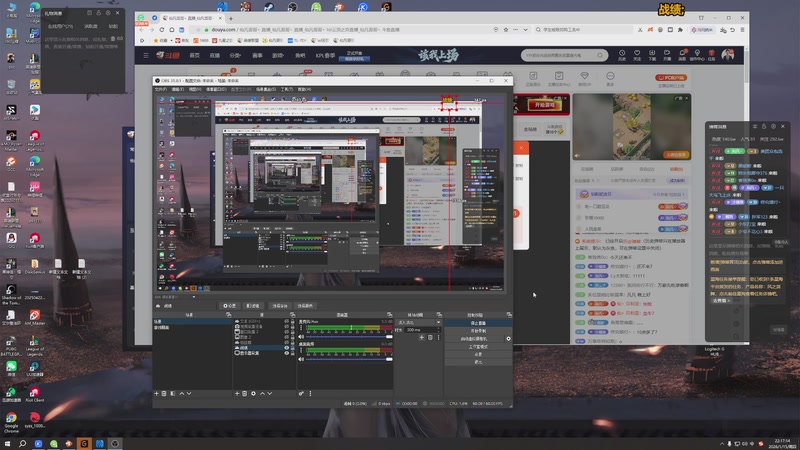
Task: Remove selected scene with Scenes trash icon
Action: pos(164,393)
